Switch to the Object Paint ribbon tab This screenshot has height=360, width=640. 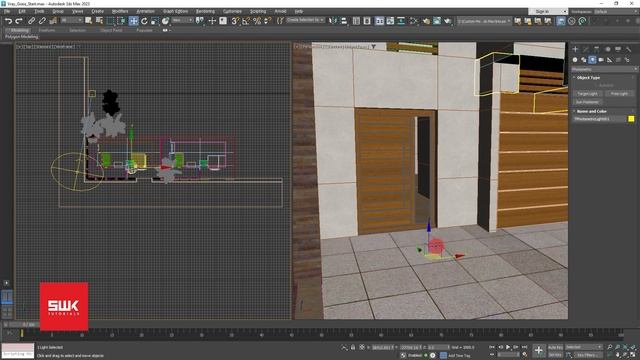click(111, 30)
